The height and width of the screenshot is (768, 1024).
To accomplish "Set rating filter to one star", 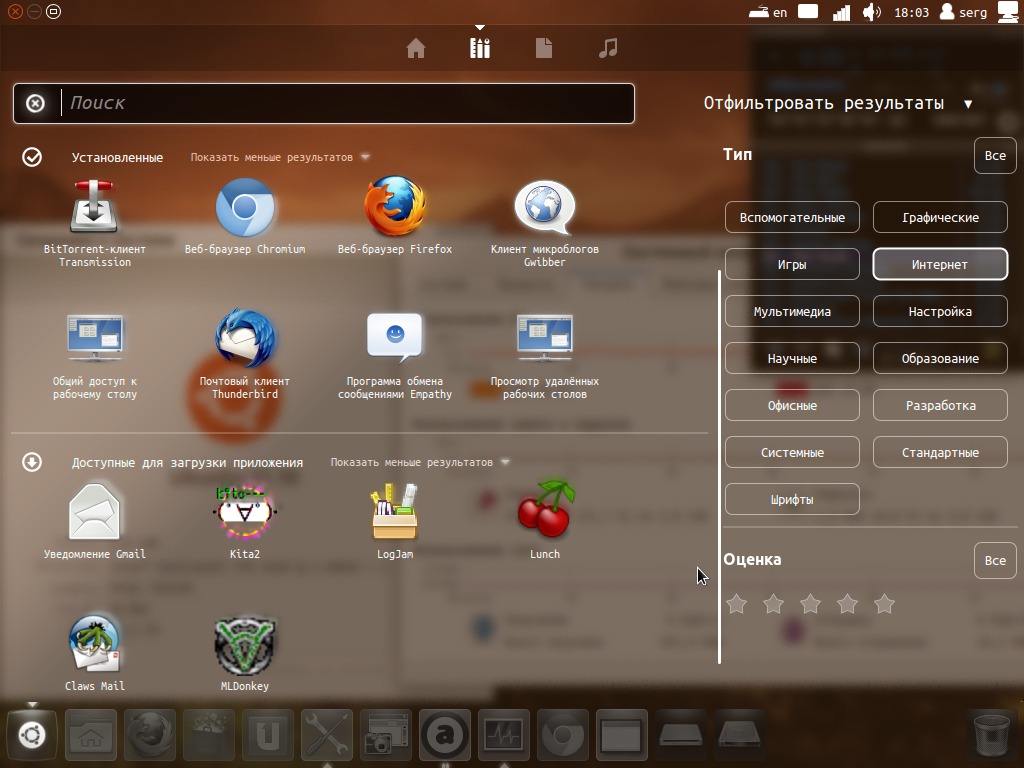I will point(737,604).
